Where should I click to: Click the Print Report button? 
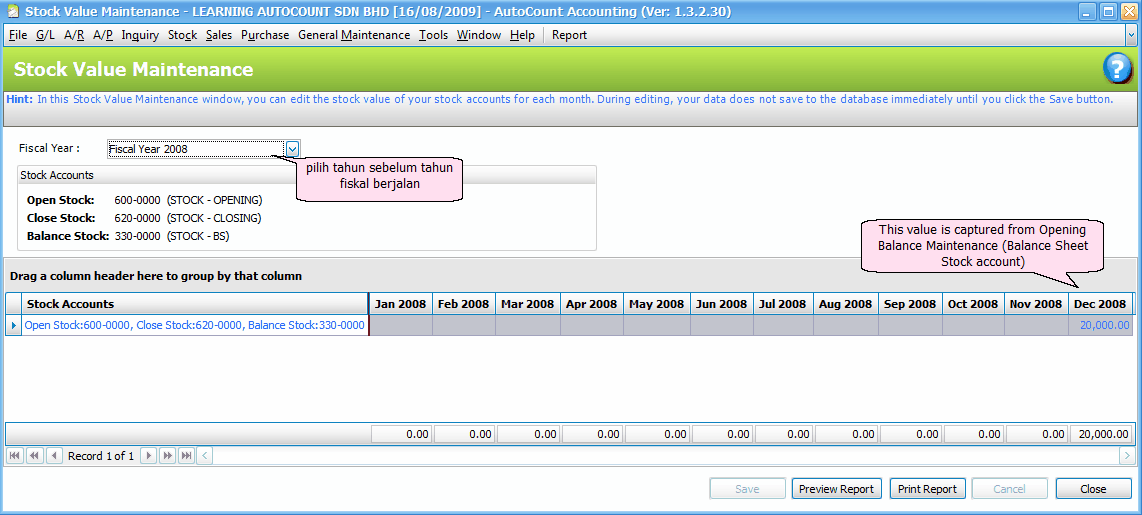(x=927, y=489)
